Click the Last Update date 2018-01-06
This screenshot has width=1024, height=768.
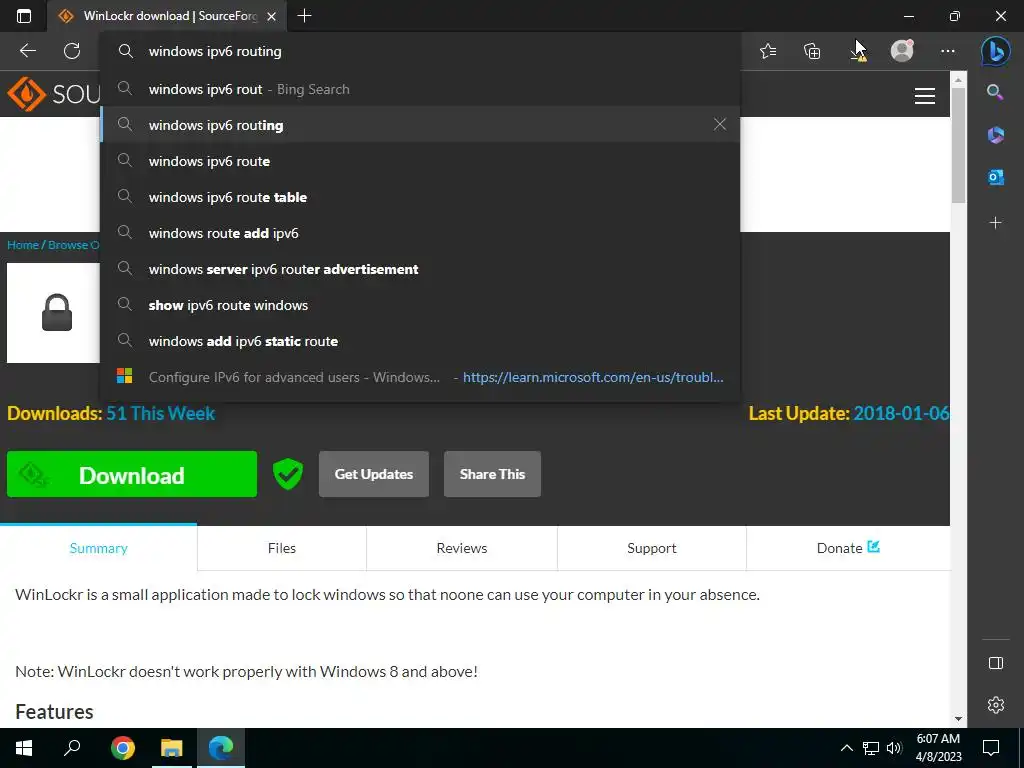point(901,413)
